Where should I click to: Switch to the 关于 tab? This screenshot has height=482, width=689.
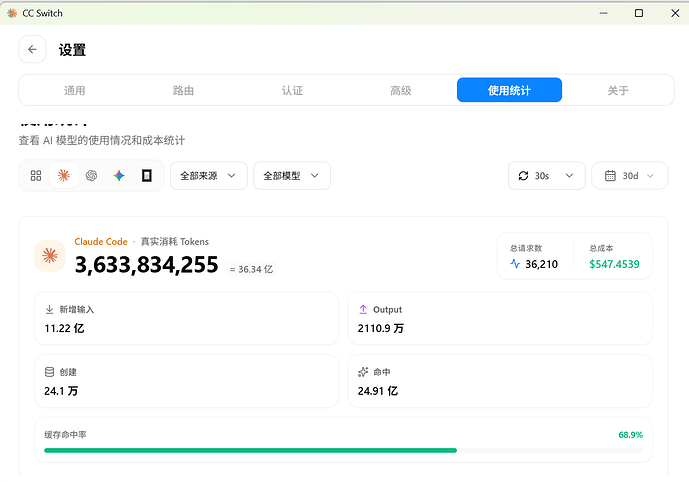point(618,90)
